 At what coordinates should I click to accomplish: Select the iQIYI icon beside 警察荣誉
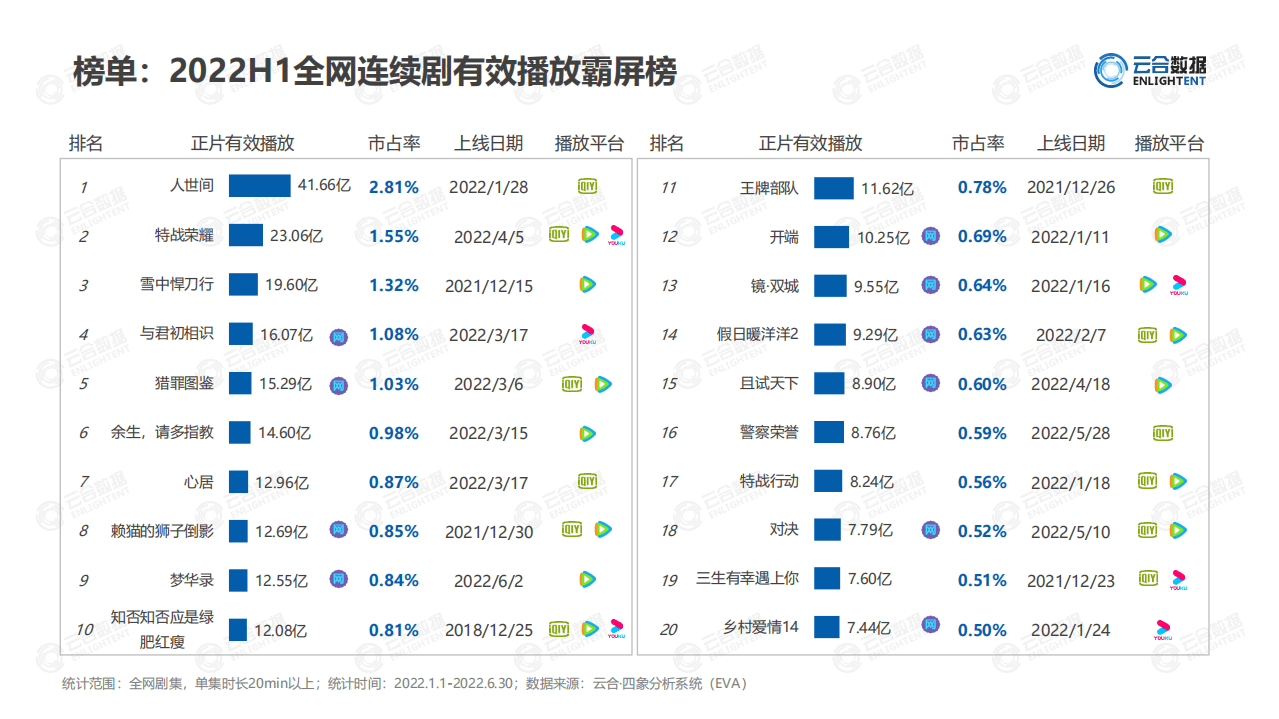coord(1162,433)
